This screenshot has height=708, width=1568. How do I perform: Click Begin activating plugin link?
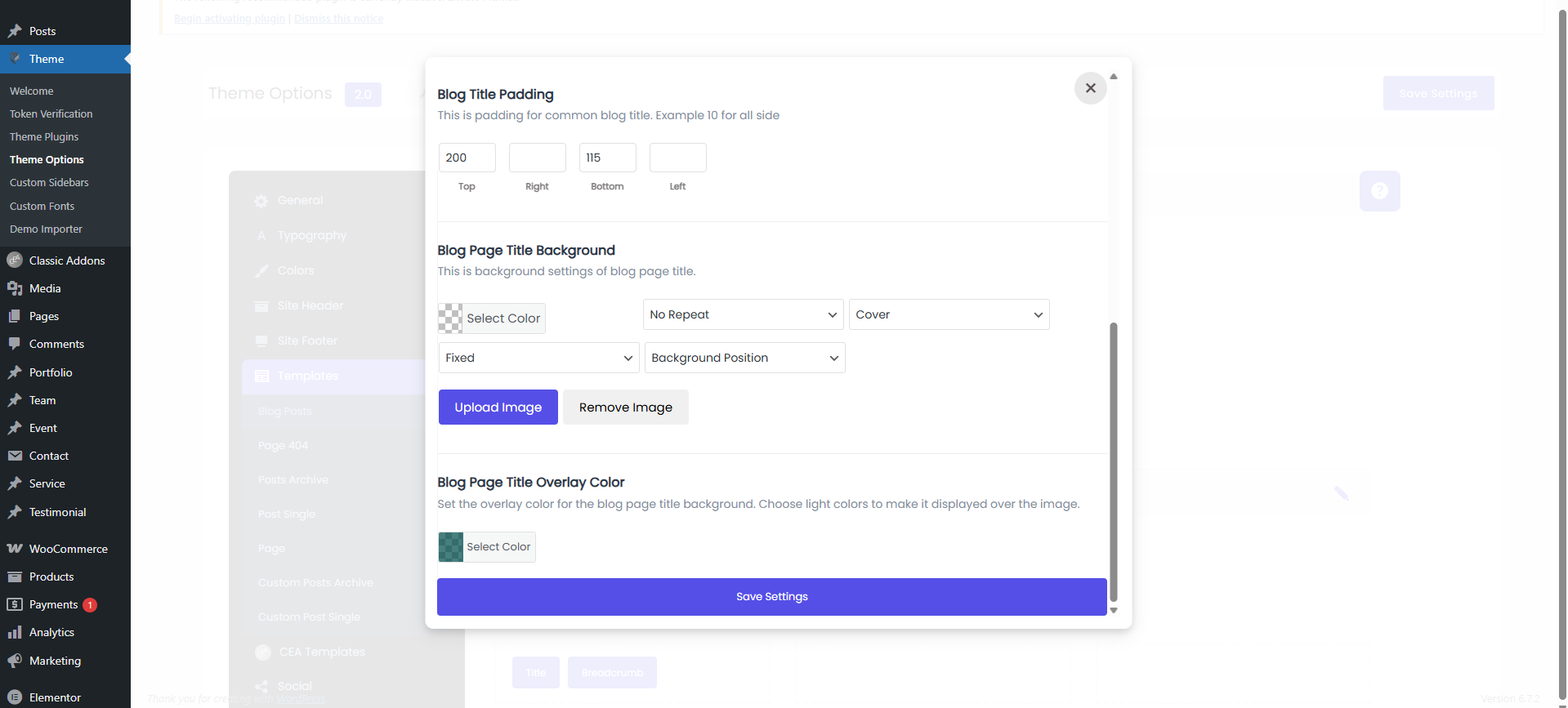pyautogui.click(x=230, y=19)
